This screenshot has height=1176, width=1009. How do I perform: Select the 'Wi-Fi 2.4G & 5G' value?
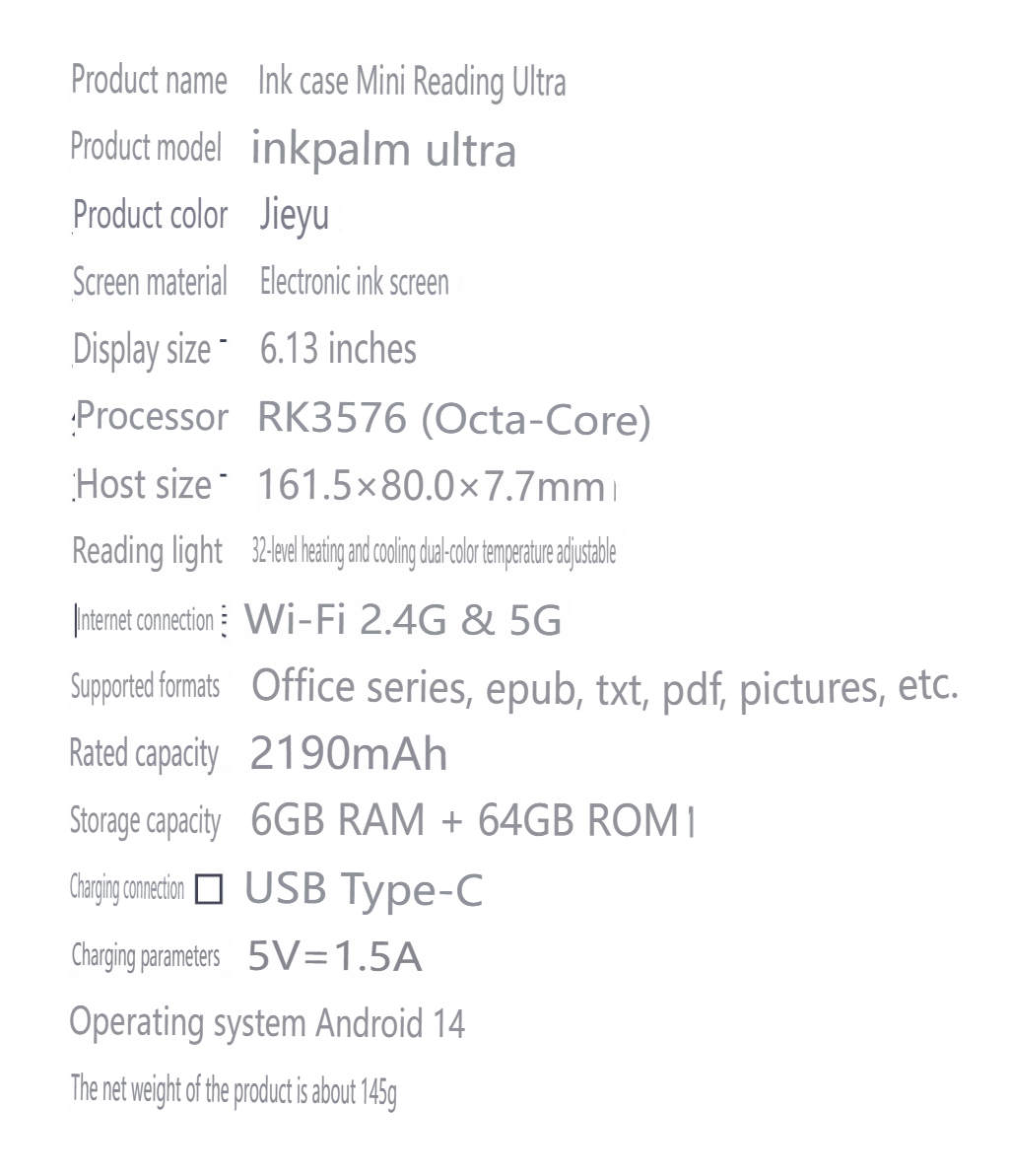(x=403, y=619)
